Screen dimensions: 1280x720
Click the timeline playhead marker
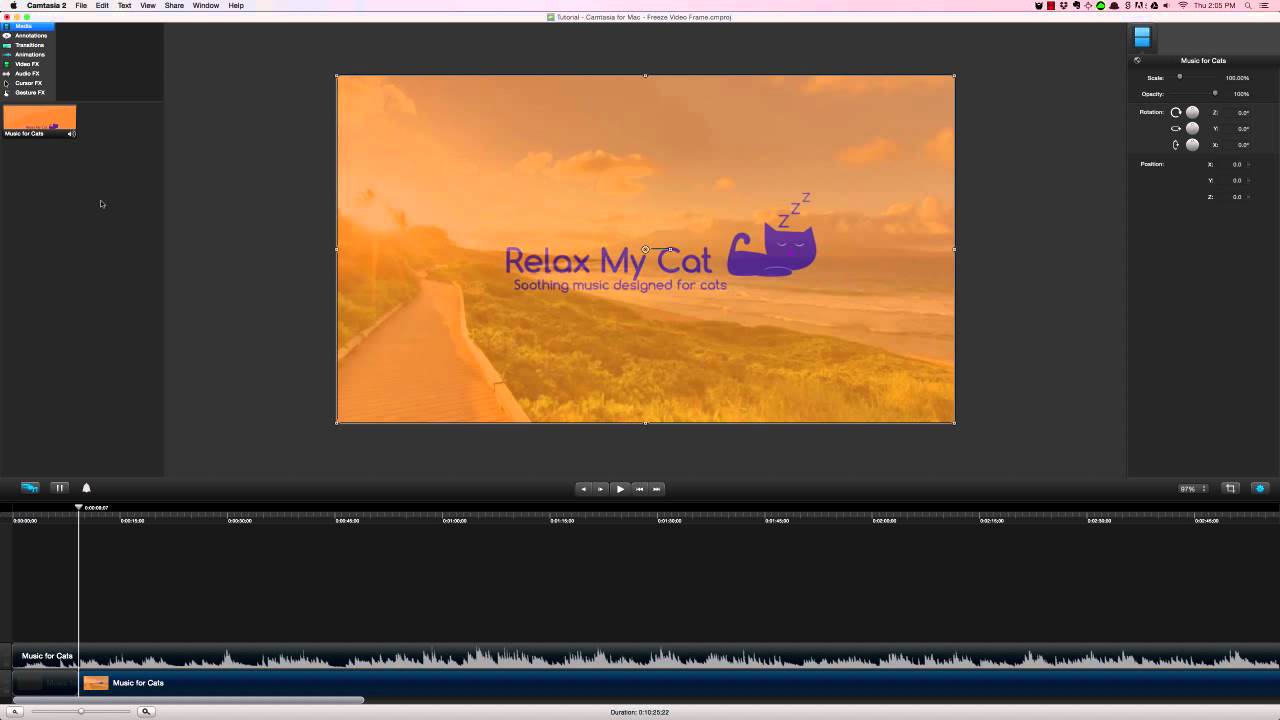78,508
